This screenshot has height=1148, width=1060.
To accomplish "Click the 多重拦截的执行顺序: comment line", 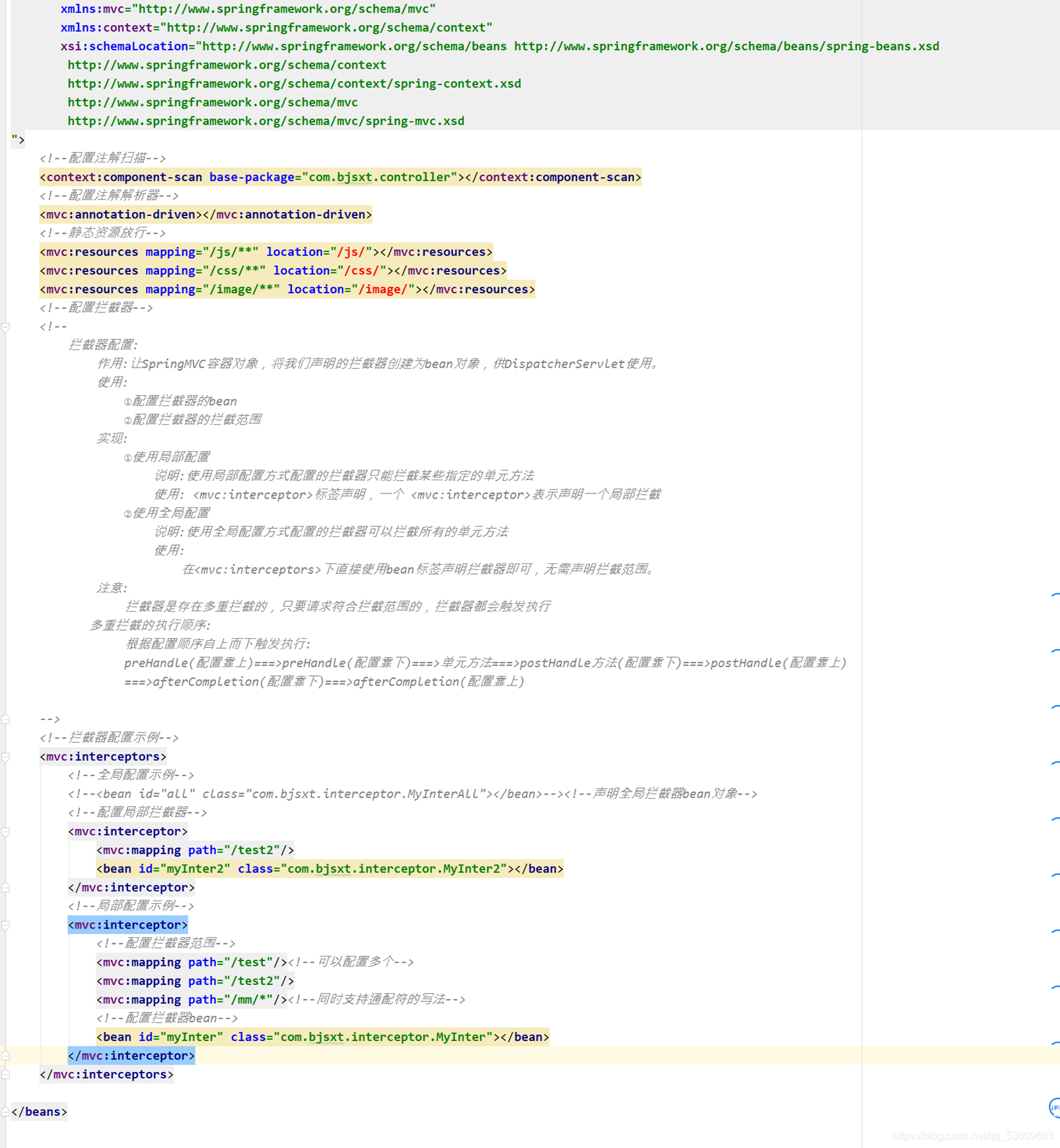I will click(150, 626).
